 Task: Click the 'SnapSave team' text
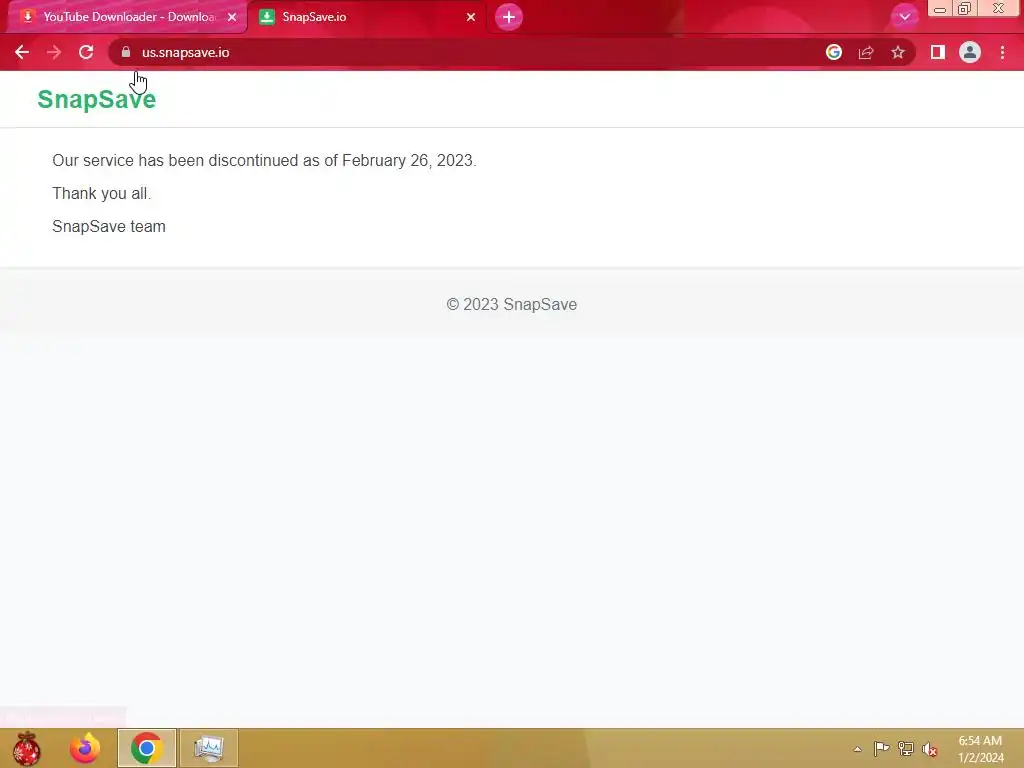(x=109, y=227)
